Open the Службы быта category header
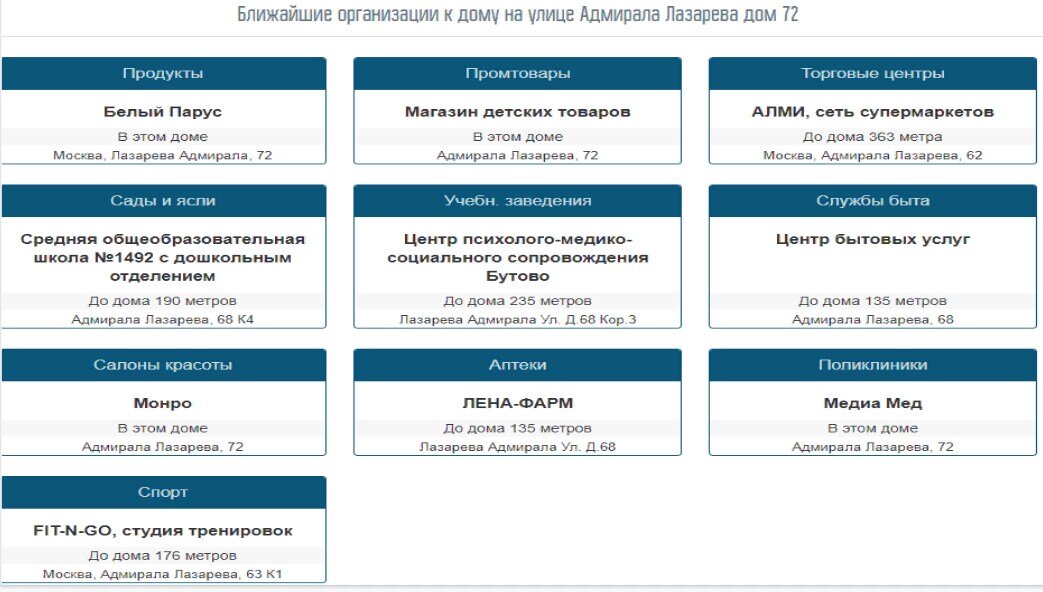 tap(872, 200)
